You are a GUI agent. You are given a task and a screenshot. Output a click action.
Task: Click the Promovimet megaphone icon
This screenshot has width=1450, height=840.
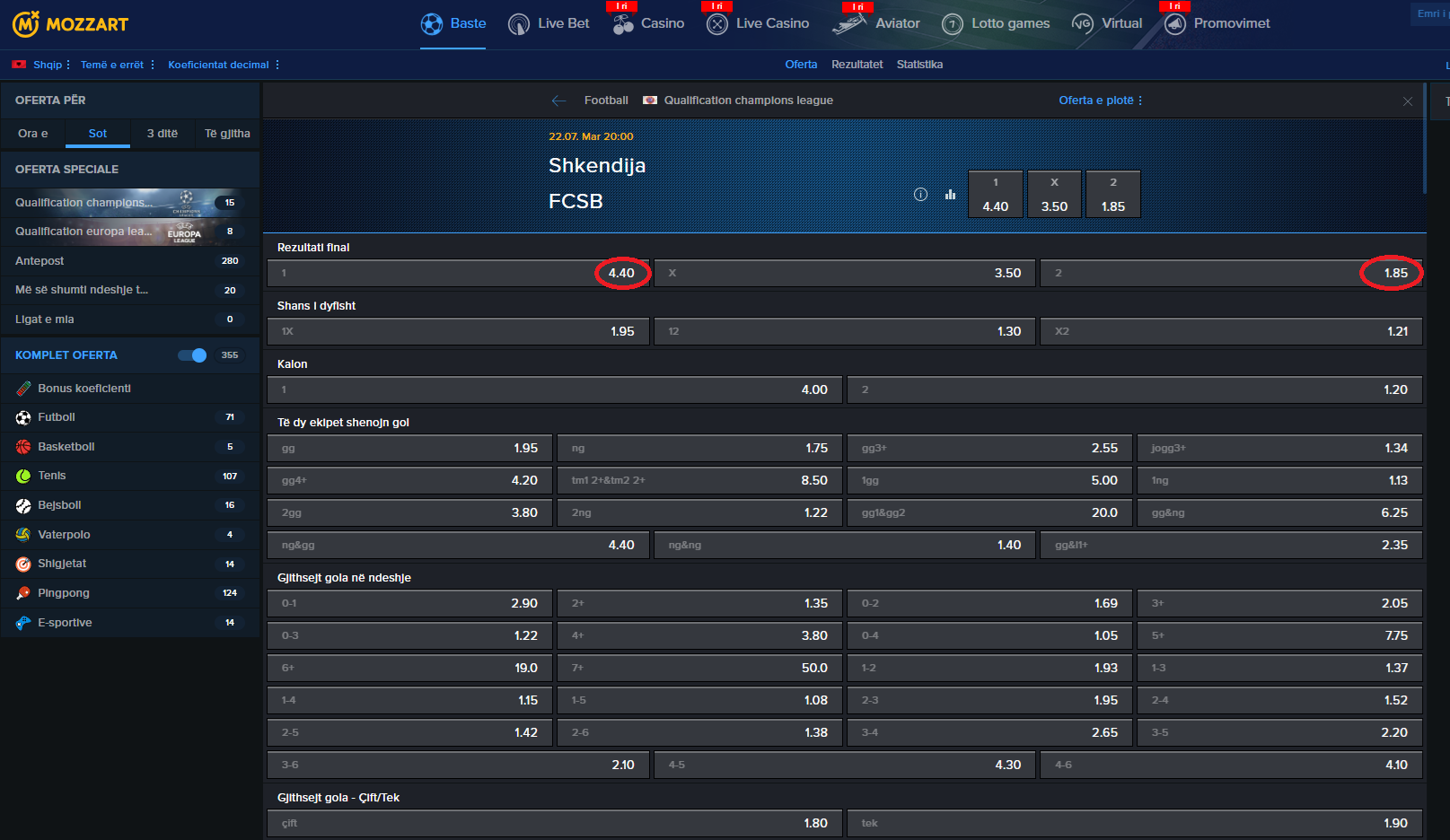coord(1175,24)
